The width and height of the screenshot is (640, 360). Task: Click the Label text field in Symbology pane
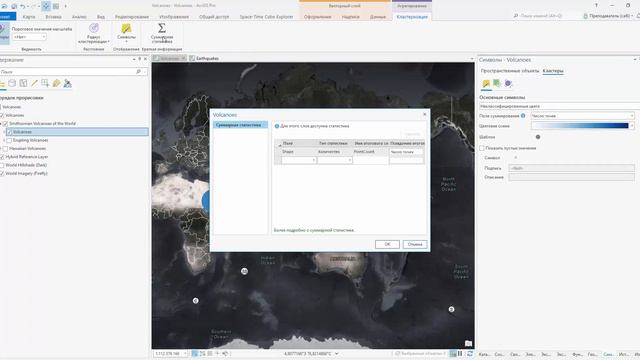[x=571, y=168]
